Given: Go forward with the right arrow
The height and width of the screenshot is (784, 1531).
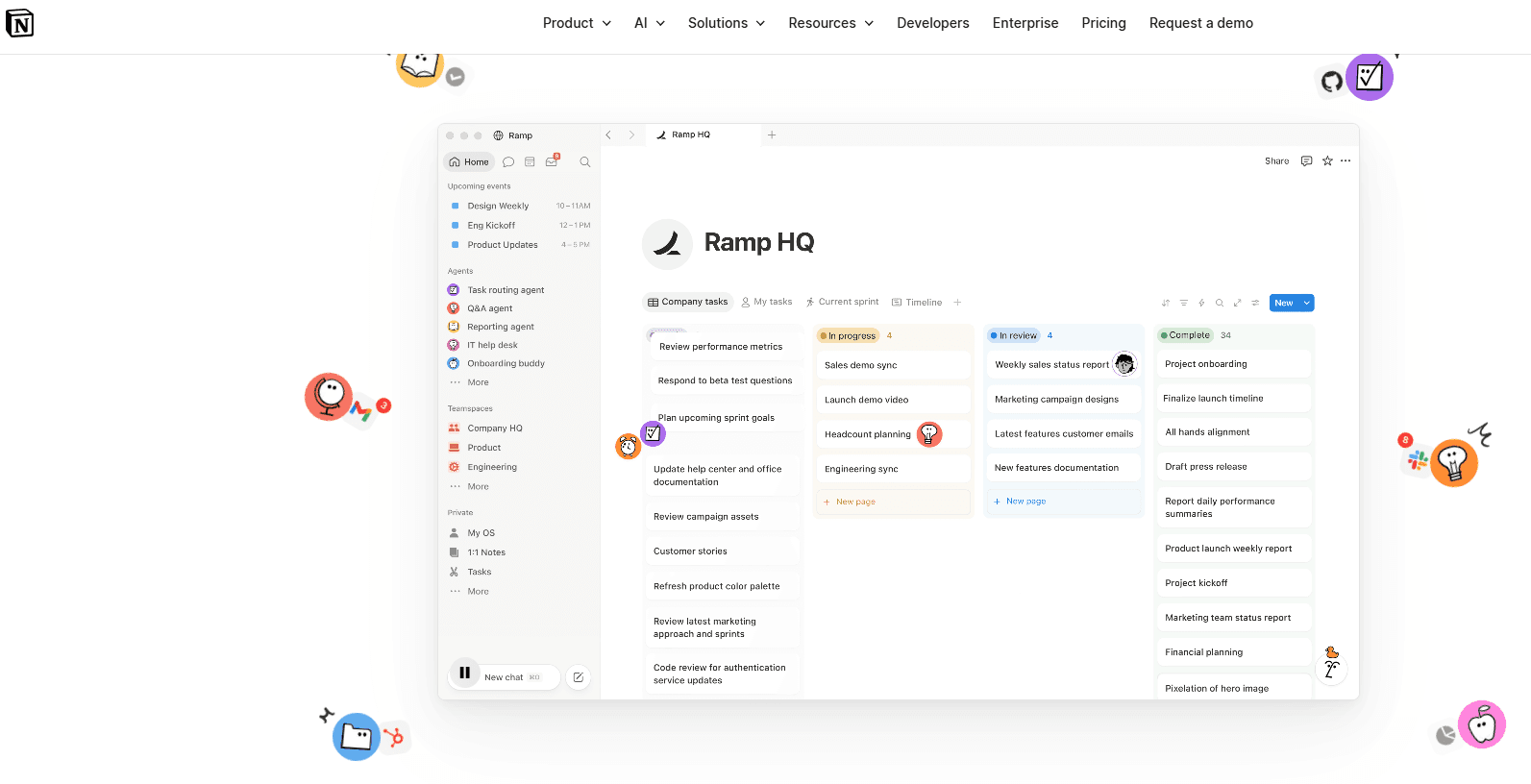Looking at the screenshot, I should point(631,135).
